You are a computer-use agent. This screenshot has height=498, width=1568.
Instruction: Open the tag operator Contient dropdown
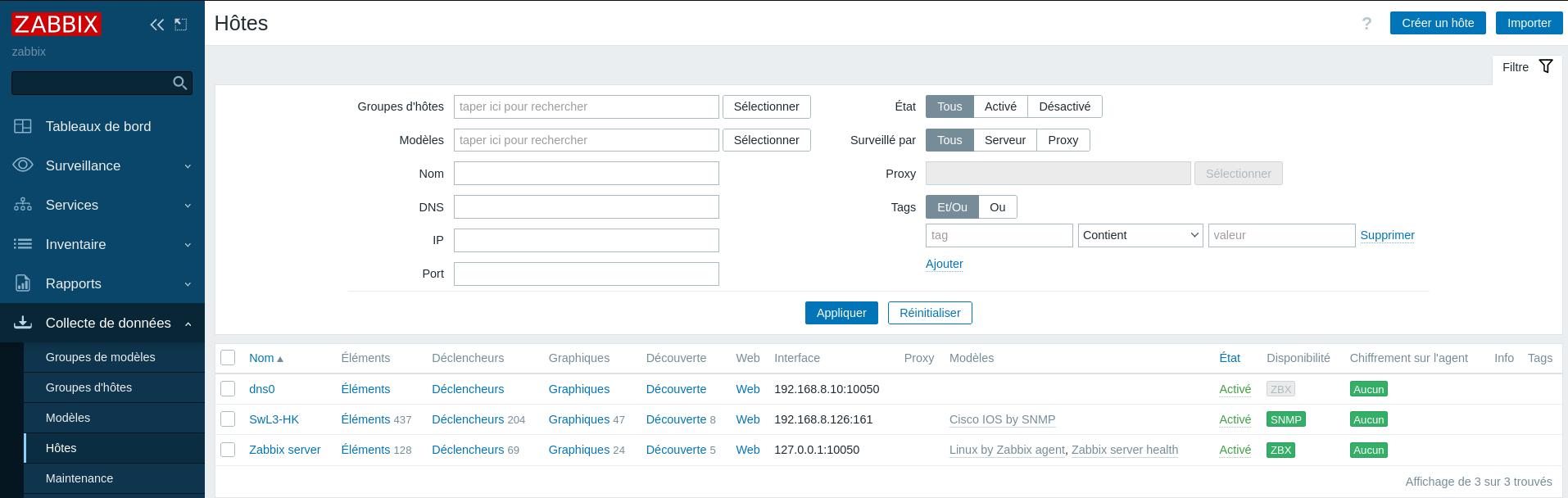(1140, 235)
